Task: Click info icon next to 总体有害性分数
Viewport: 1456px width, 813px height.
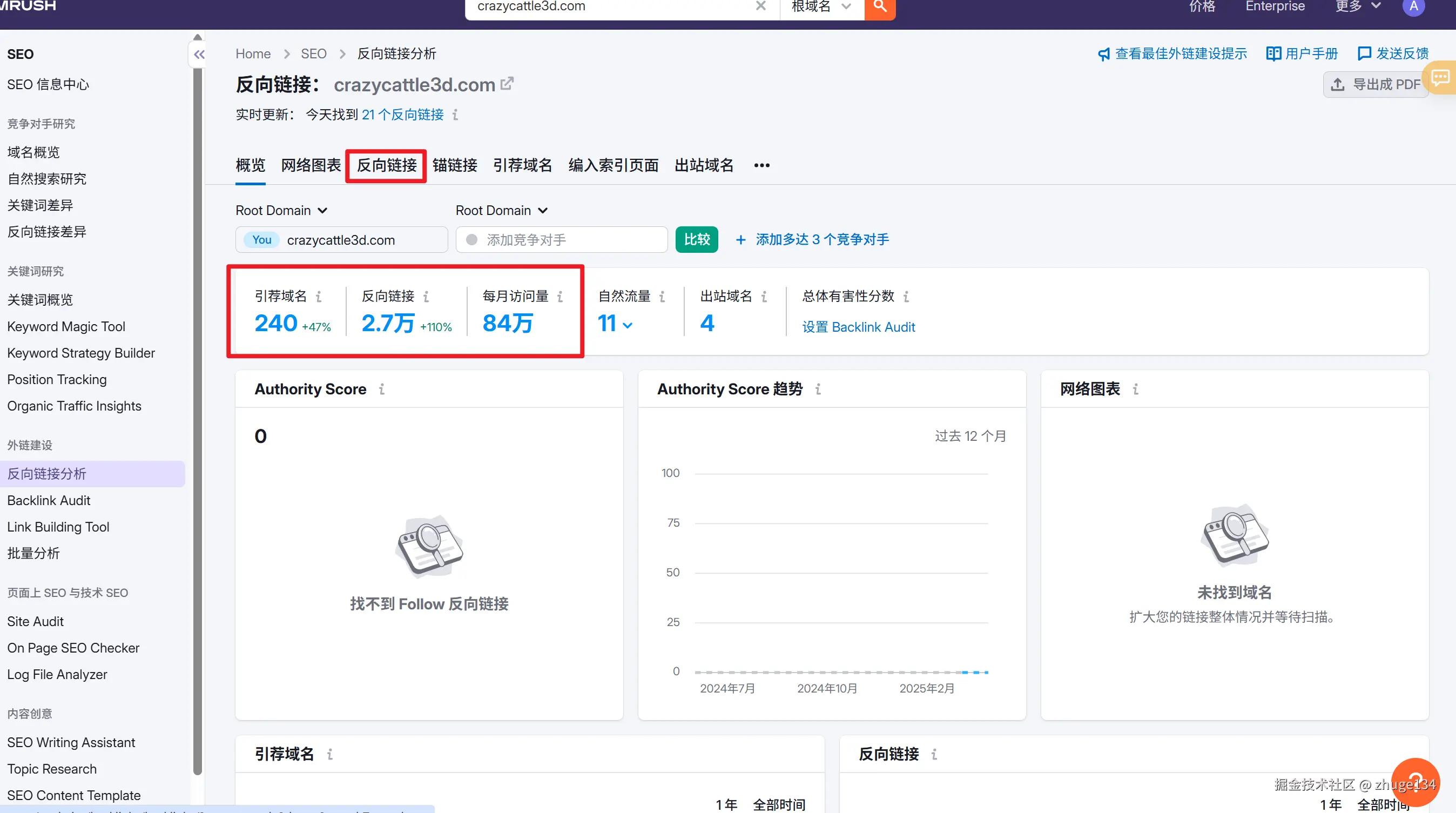Action: click(x=906, y=296)
